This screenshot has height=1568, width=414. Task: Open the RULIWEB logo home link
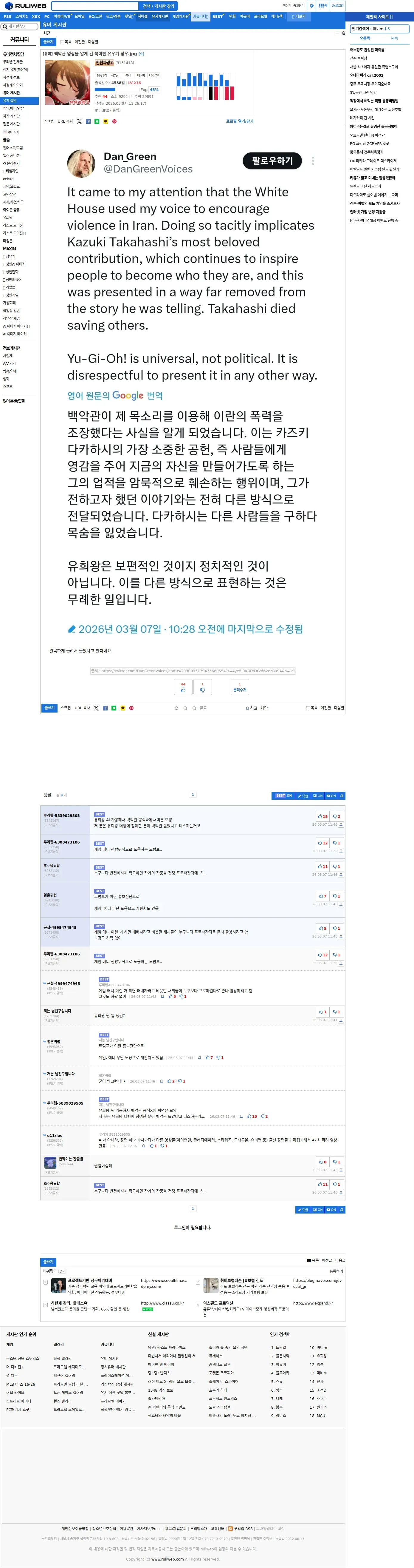pos(26,5)
